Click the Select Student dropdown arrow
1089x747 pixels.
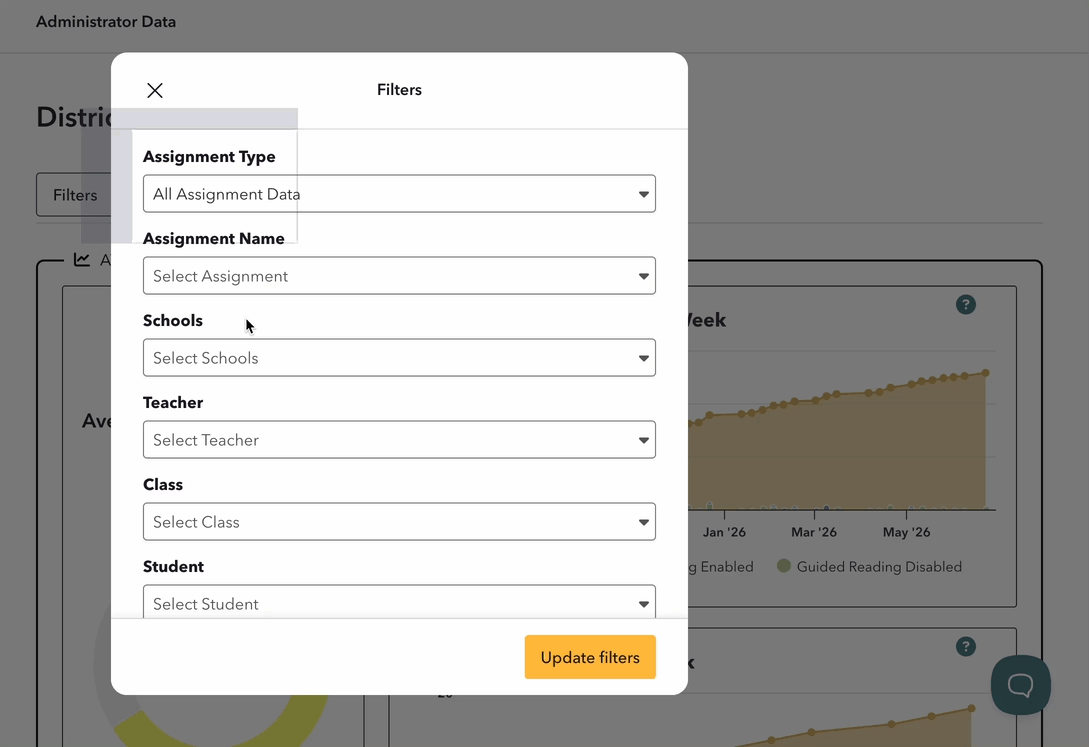pos(644,604)
